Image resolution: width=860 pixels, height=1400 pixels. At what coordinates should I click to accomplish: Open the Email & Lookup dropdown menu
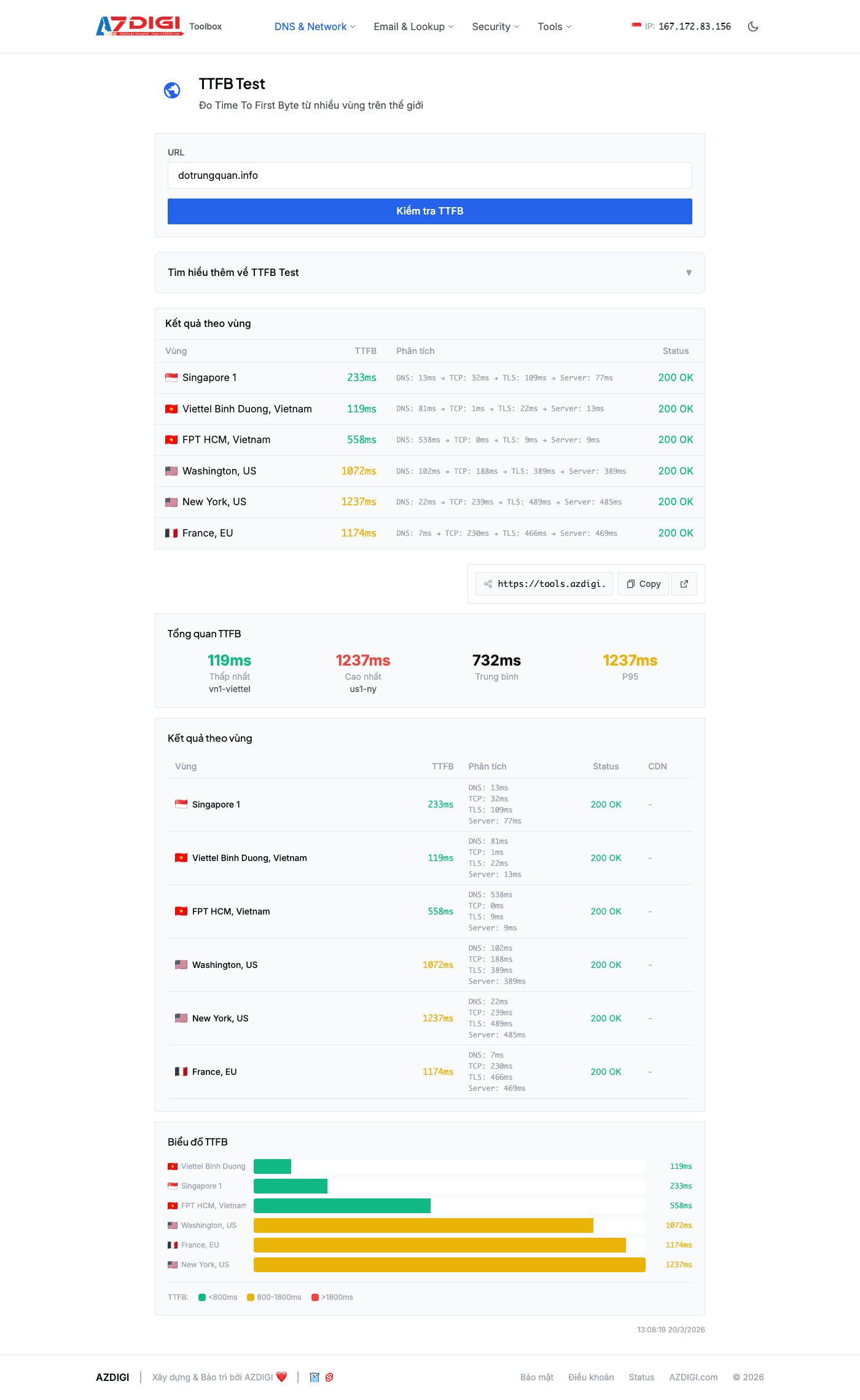(413, 26)
